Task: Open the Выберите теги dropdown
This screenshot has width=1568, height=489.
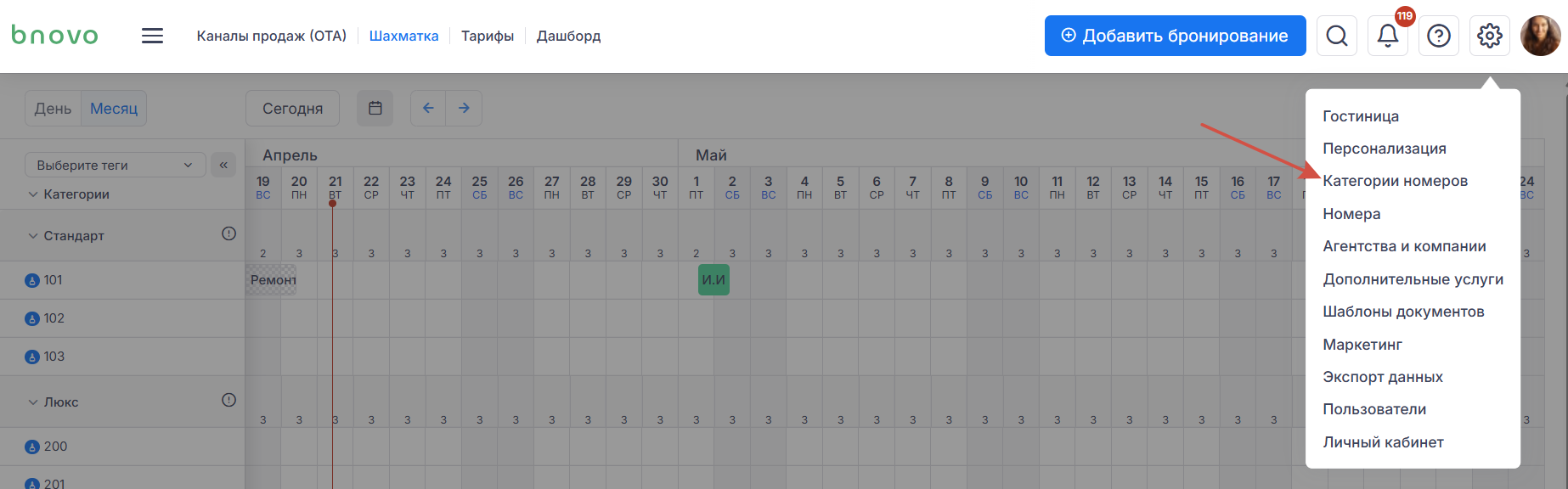Action: [x=116, y=165]
